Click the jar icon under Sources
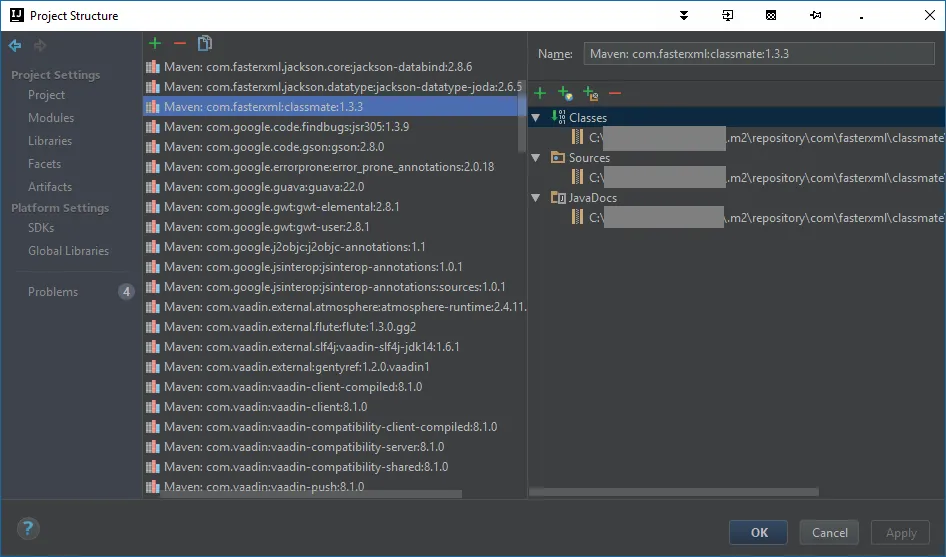This screenshot has width=946, height=557. pos(577,177)
